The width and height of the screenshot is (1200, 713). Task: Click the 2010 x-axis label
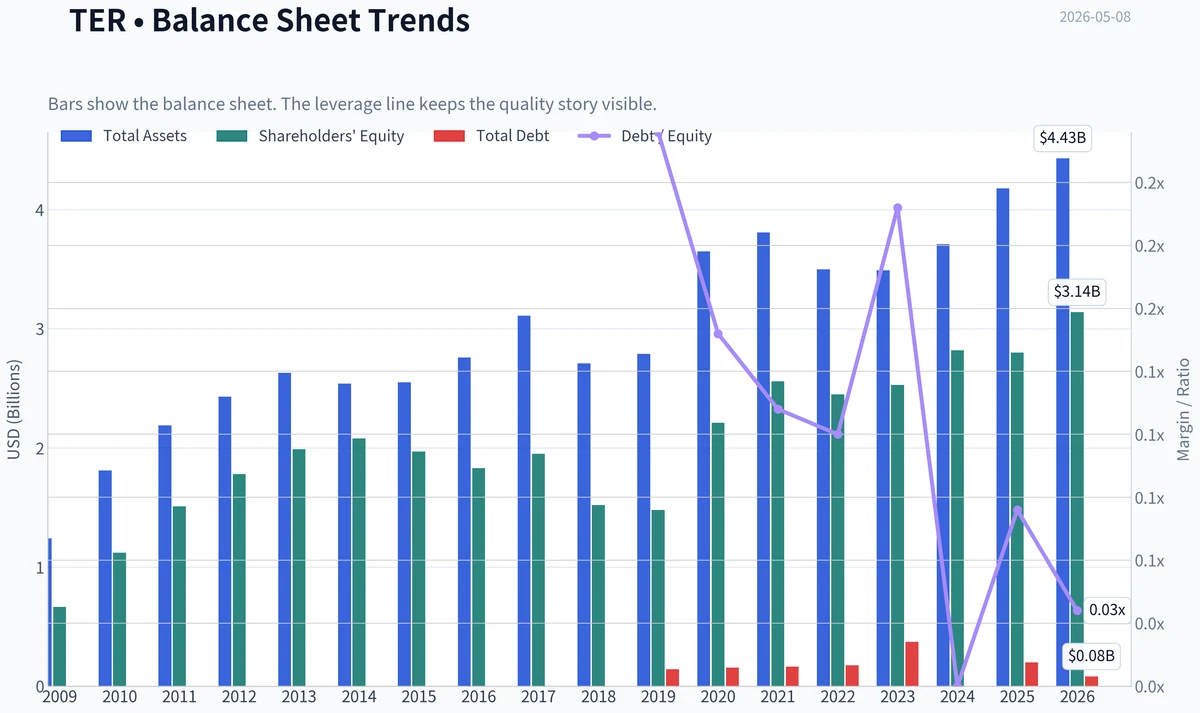pyautogui.click(x=120, y=697)
